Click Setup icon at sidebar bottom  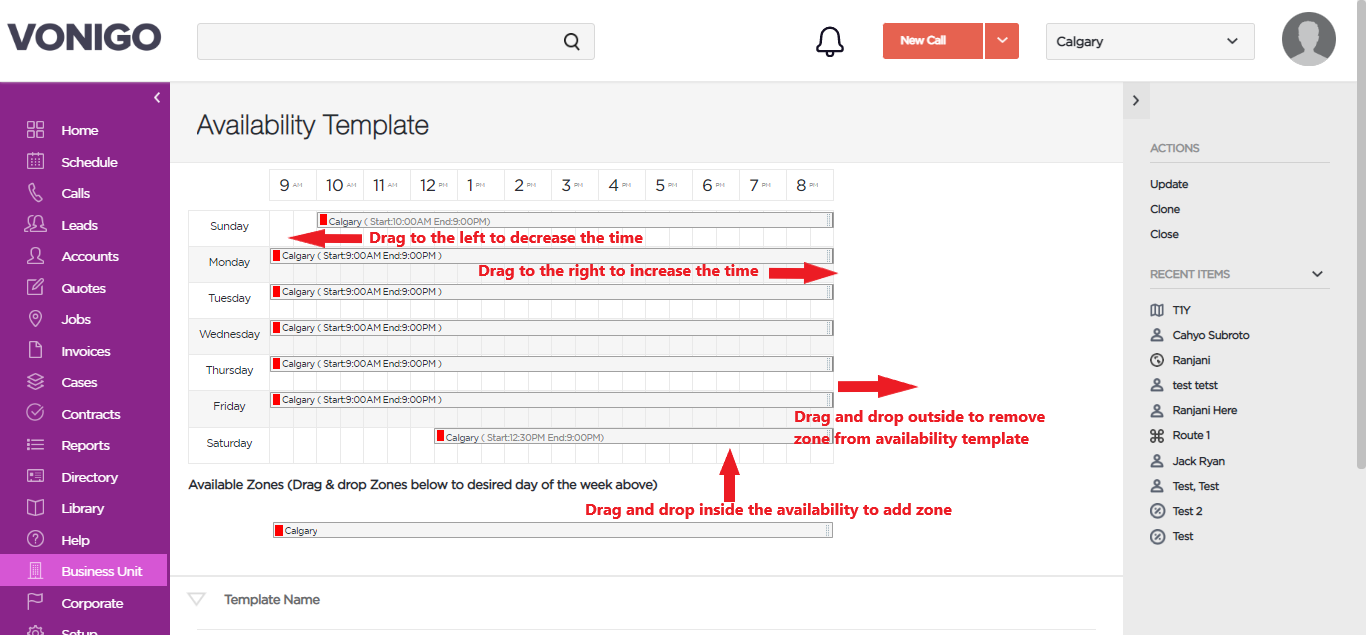pos(36,630)
